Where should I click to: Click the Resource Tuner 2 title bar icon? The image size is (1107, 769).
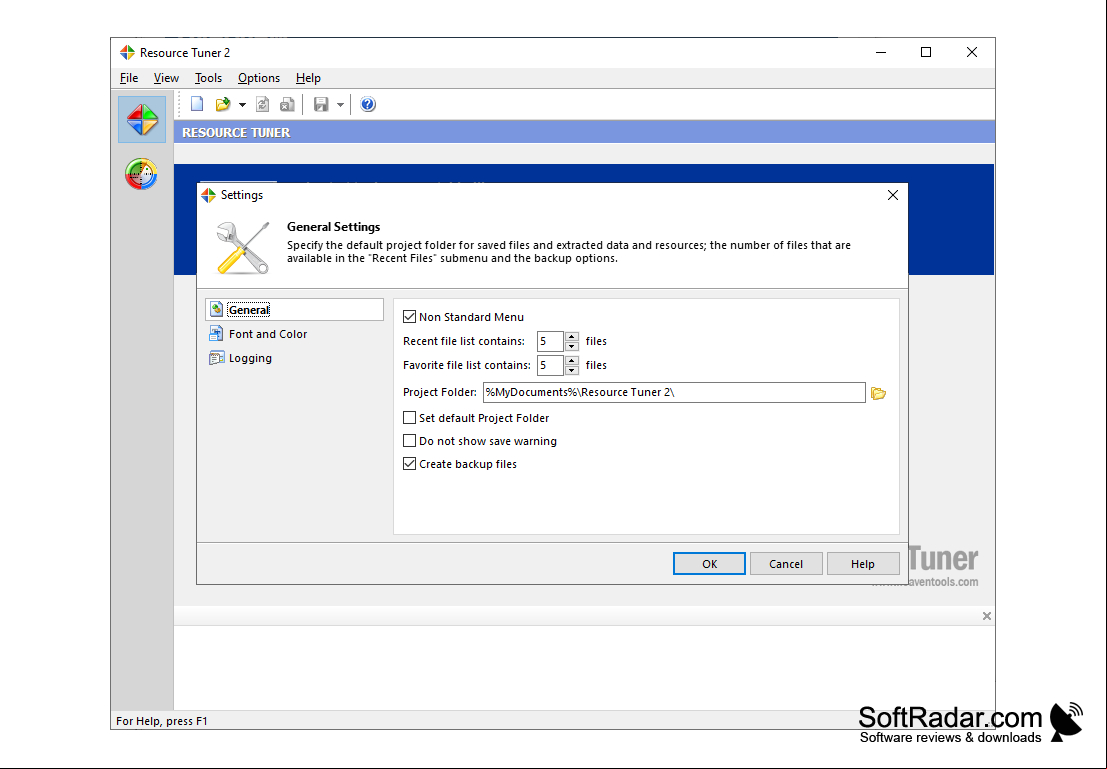pos(127,52)
